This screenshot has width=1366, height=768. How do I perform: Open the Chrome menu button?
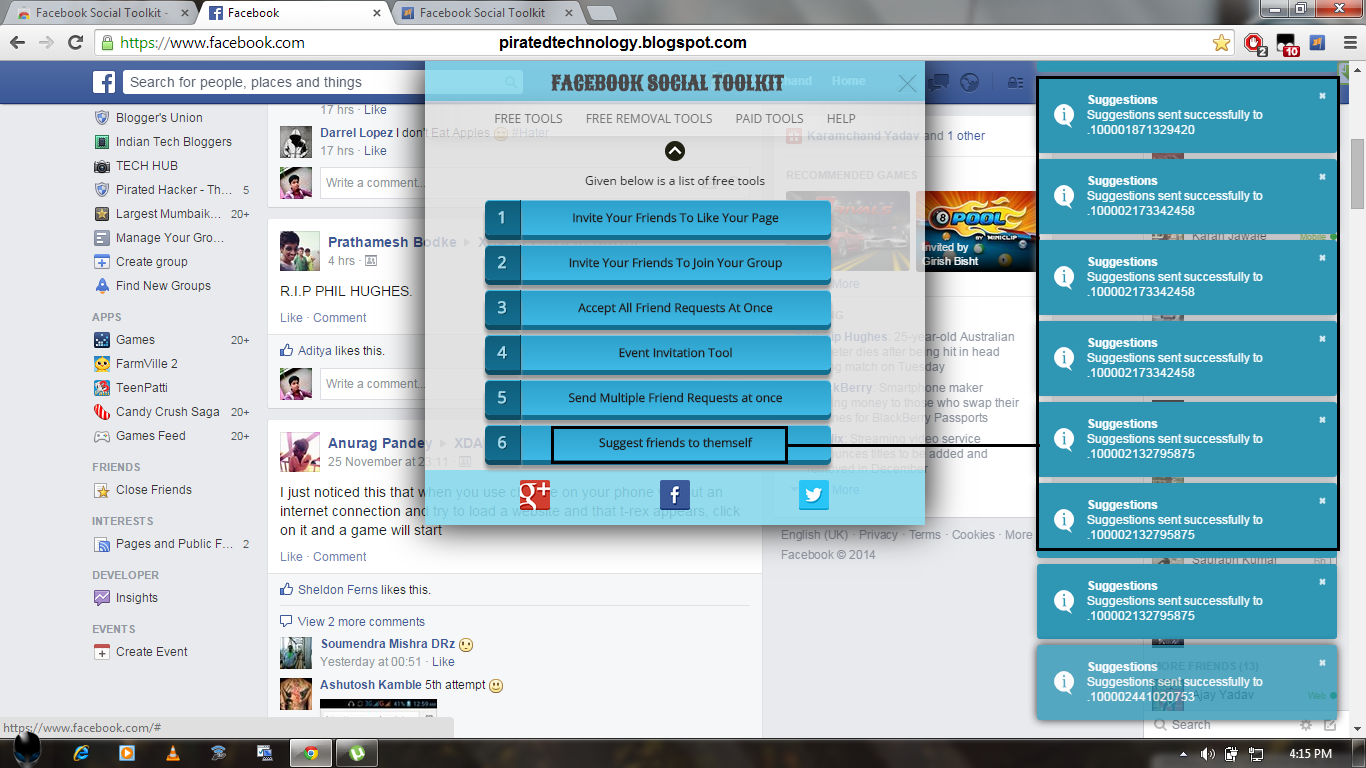pyautogui.click(x=1348, y=43)
